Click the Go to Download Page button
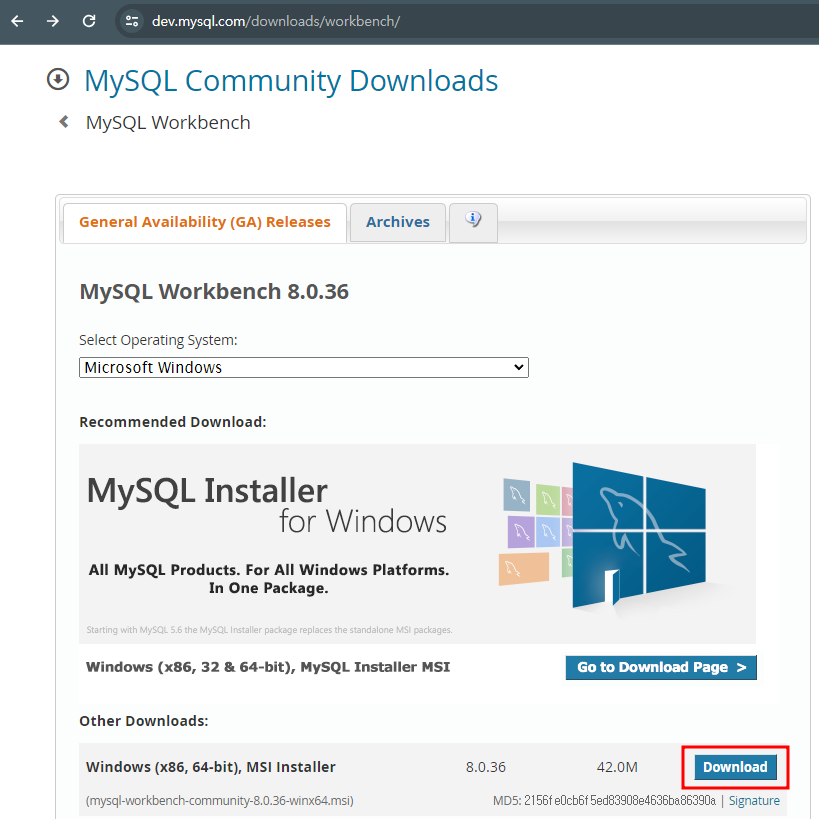Viewport: 819px width, 819px height. [660, 667]
